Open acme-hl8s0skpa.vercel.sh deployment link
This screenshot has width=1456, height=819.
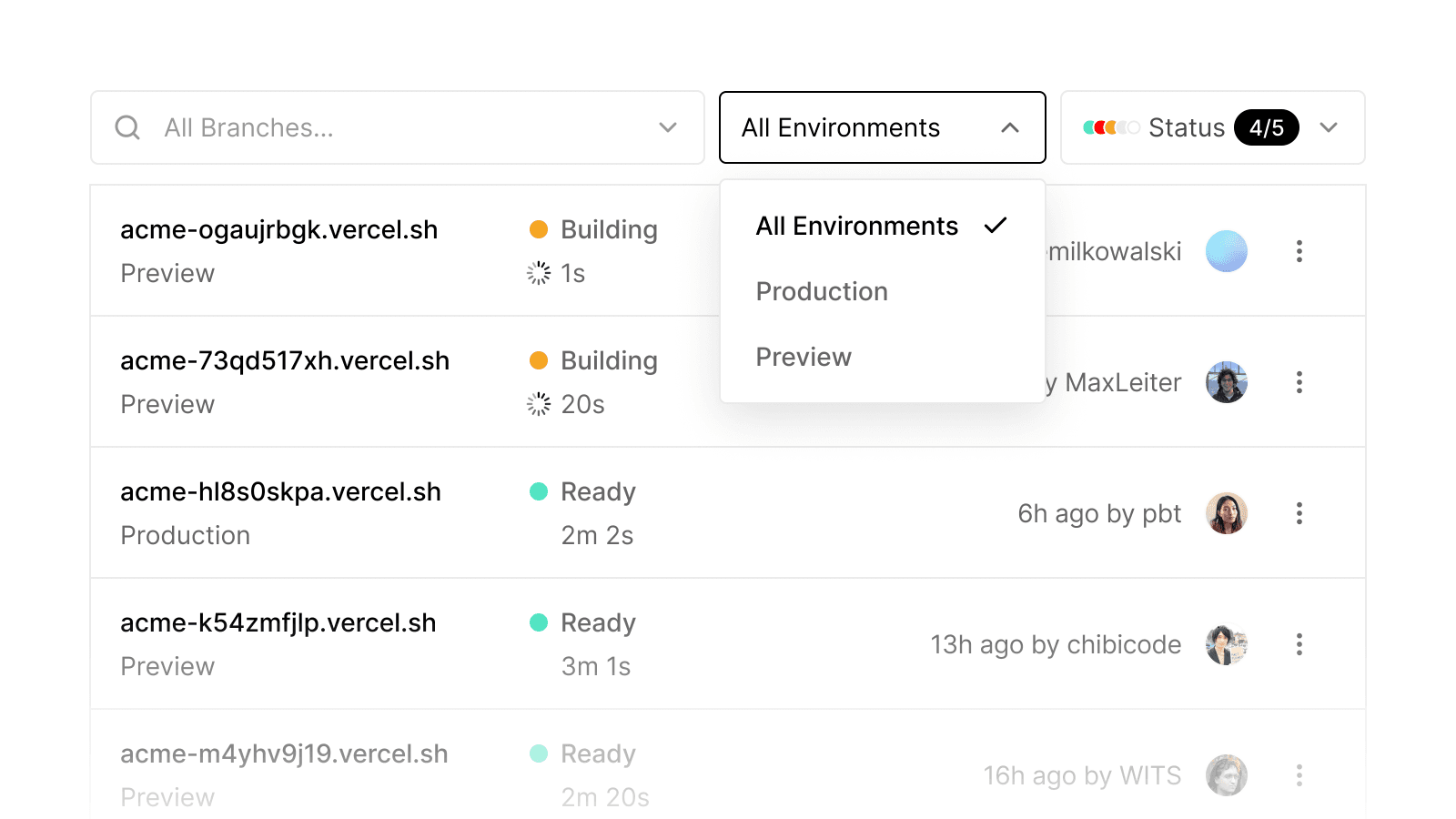point(280,491)
